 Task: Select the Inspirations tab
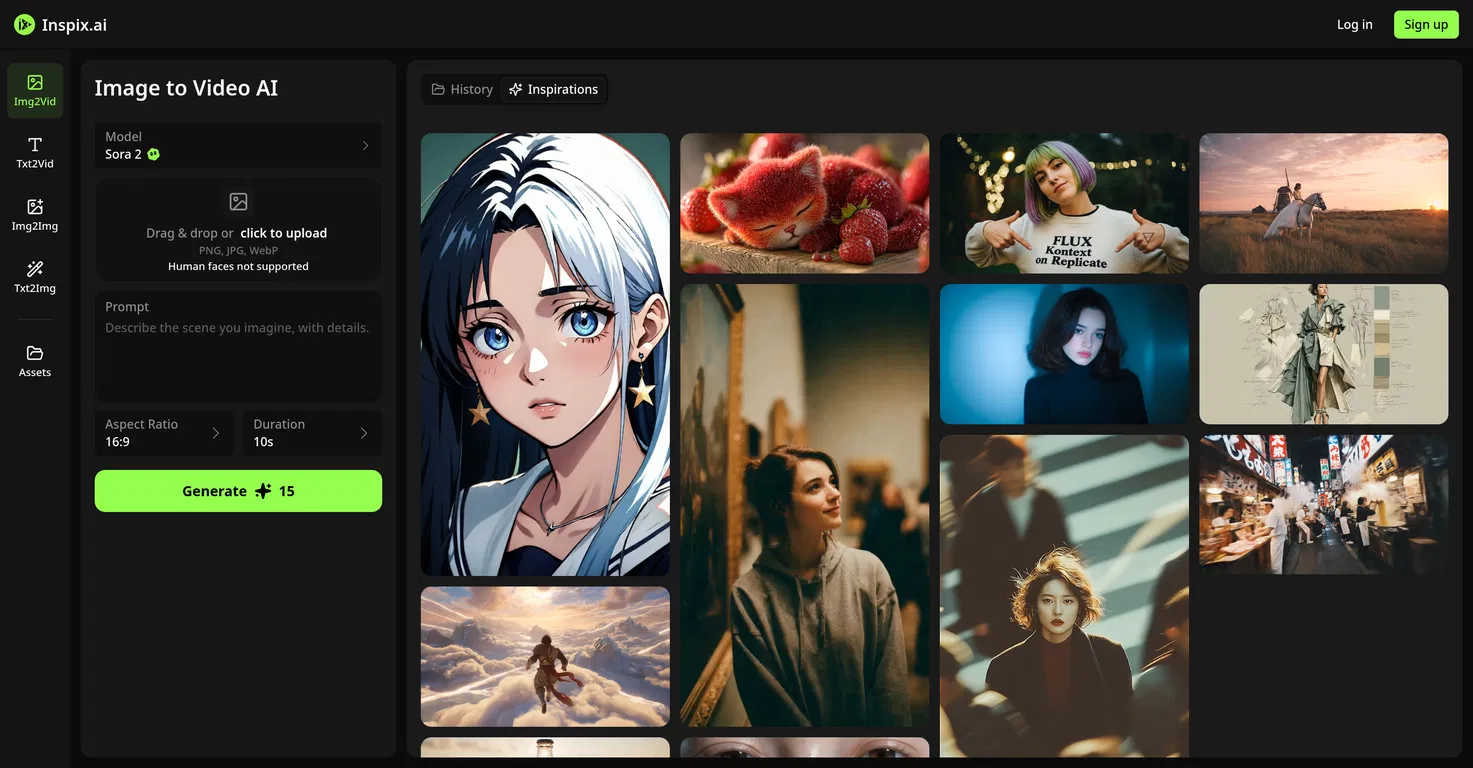(x=553, y=90)
